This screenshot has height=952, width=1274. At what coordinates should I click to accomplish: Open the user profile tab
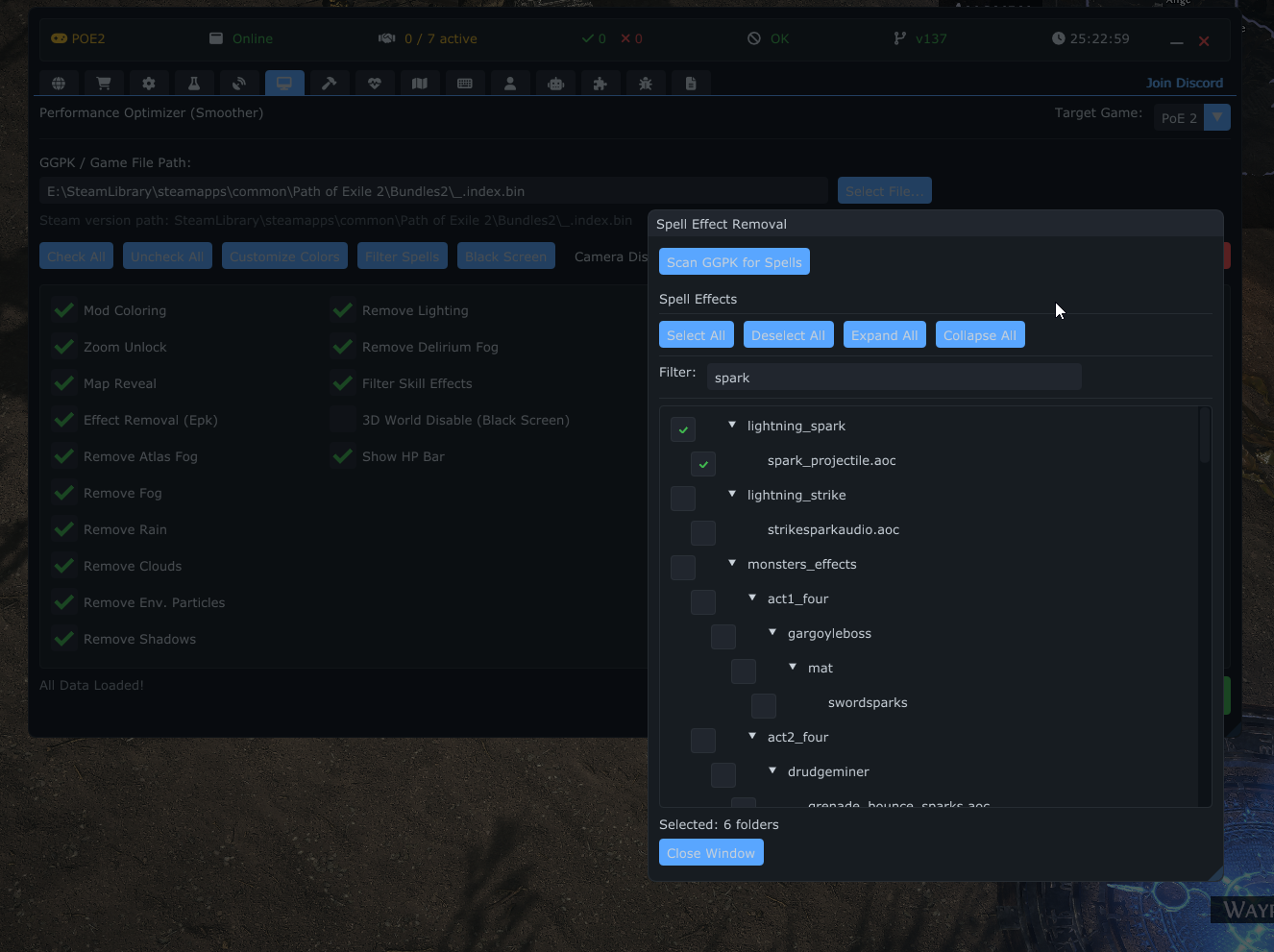pos(510,84)
